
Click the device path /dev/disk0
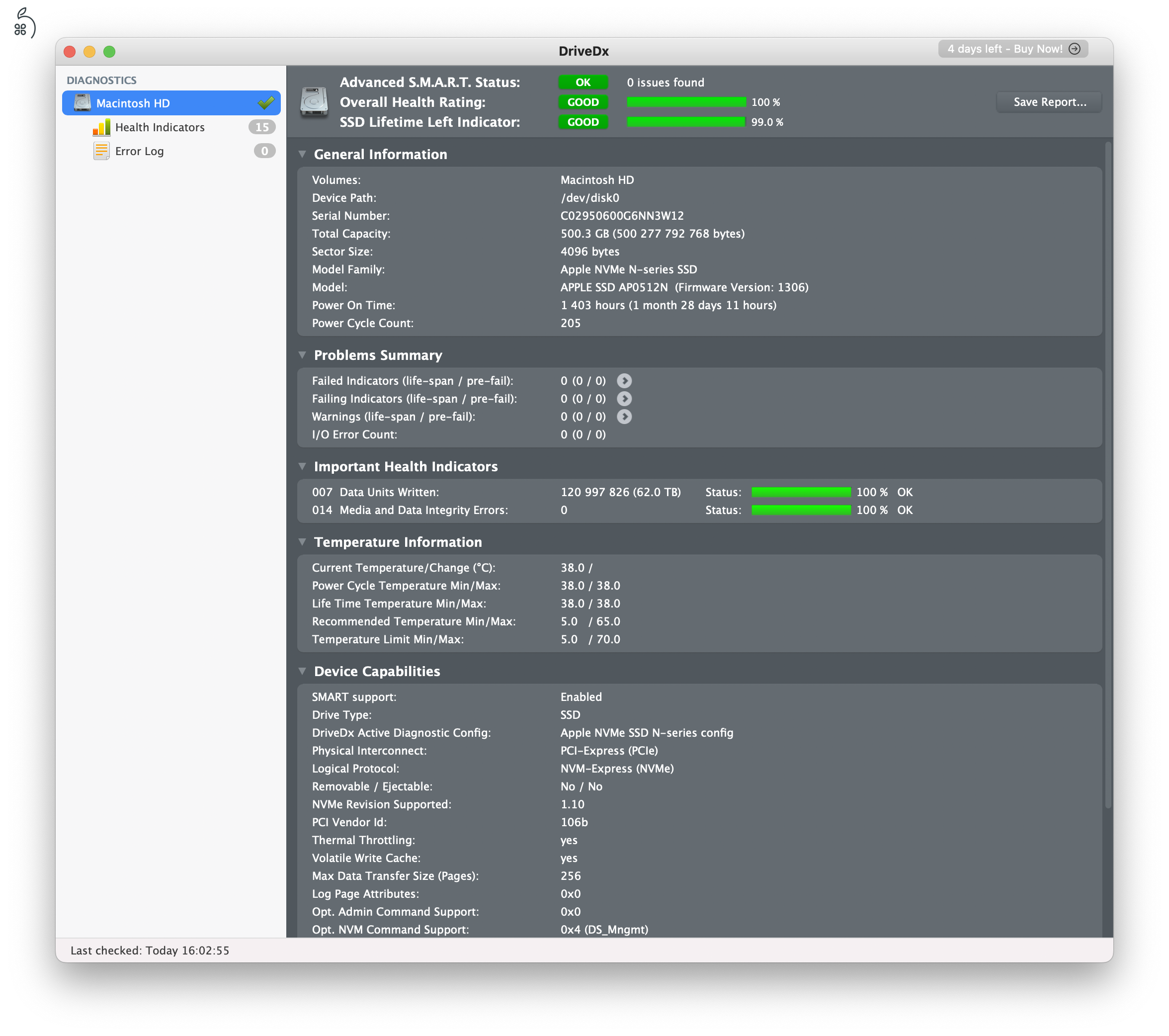pyautogui.click(x=589, y=197)
